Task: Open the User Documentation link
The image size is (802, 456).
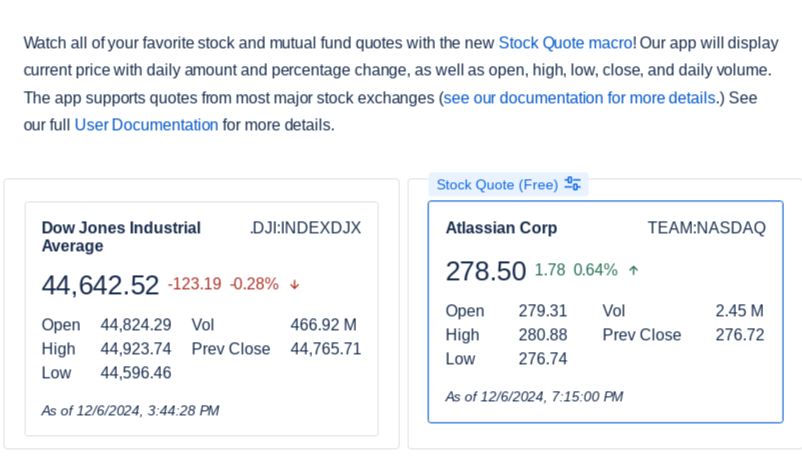Action: click(x=146, y=125)
